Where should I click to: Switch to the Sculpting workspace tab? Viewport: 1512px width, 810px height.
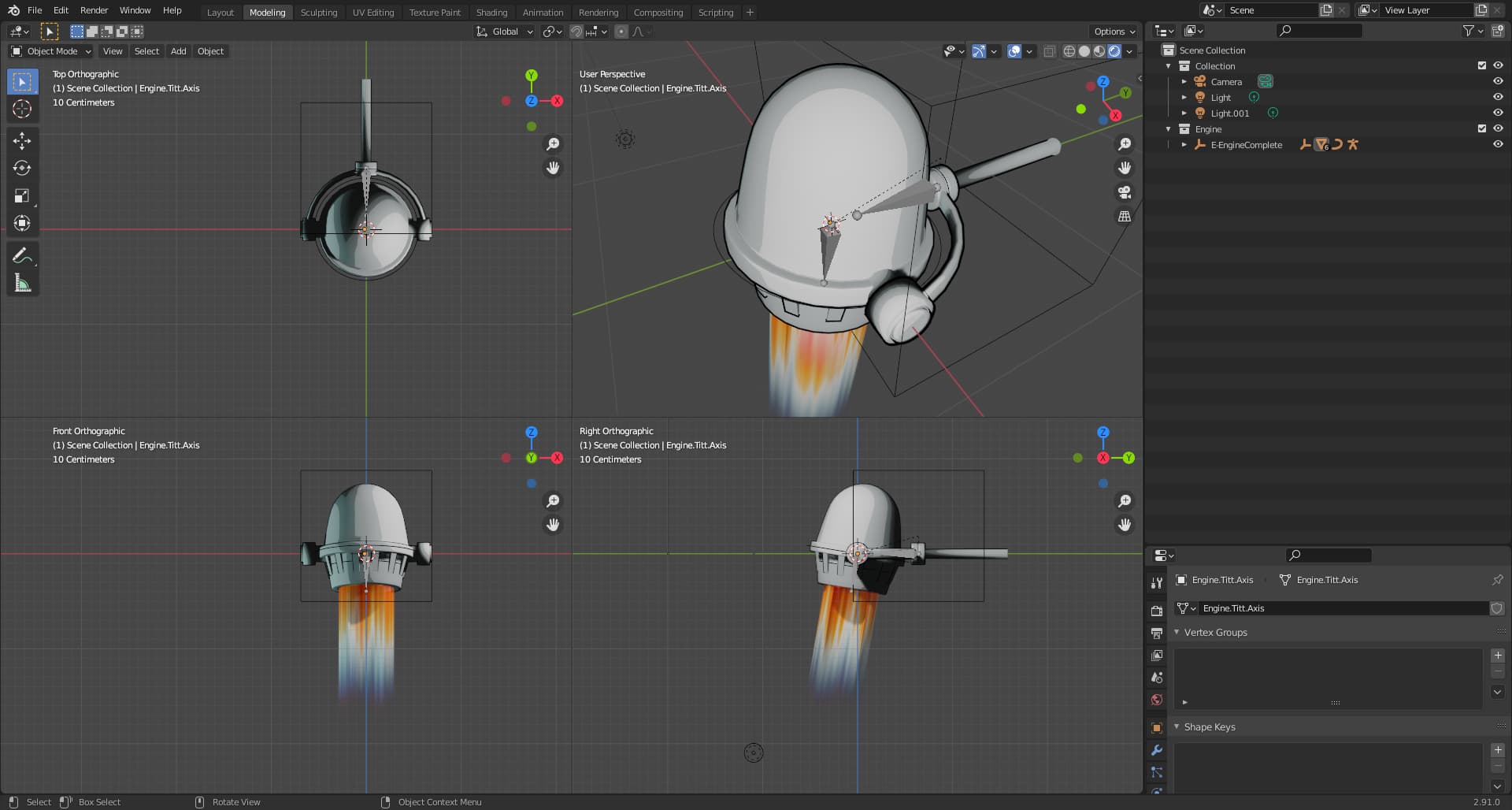[318, 13]
